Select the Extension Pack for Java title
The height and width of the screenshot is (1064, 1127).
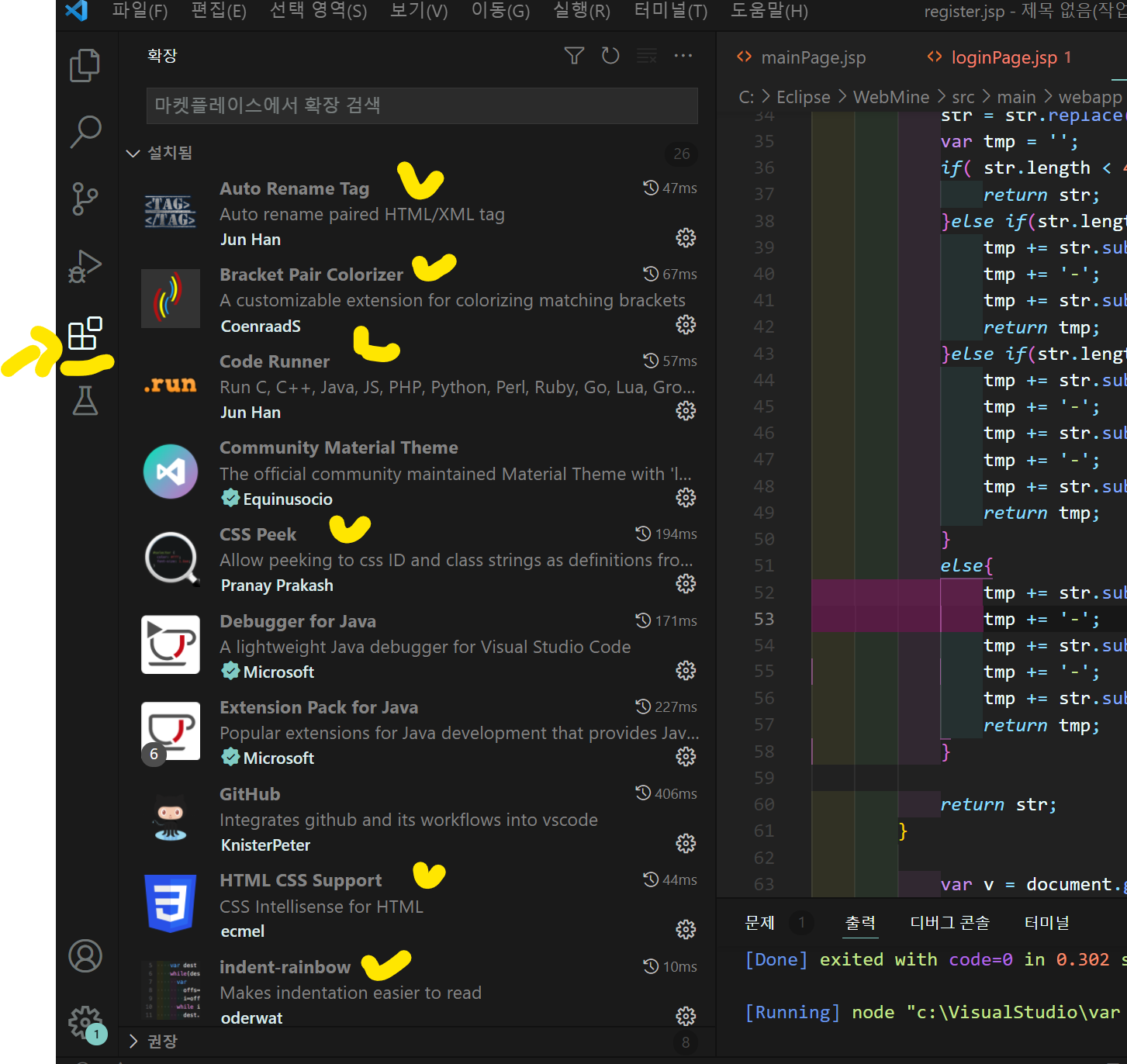[319, 707]
